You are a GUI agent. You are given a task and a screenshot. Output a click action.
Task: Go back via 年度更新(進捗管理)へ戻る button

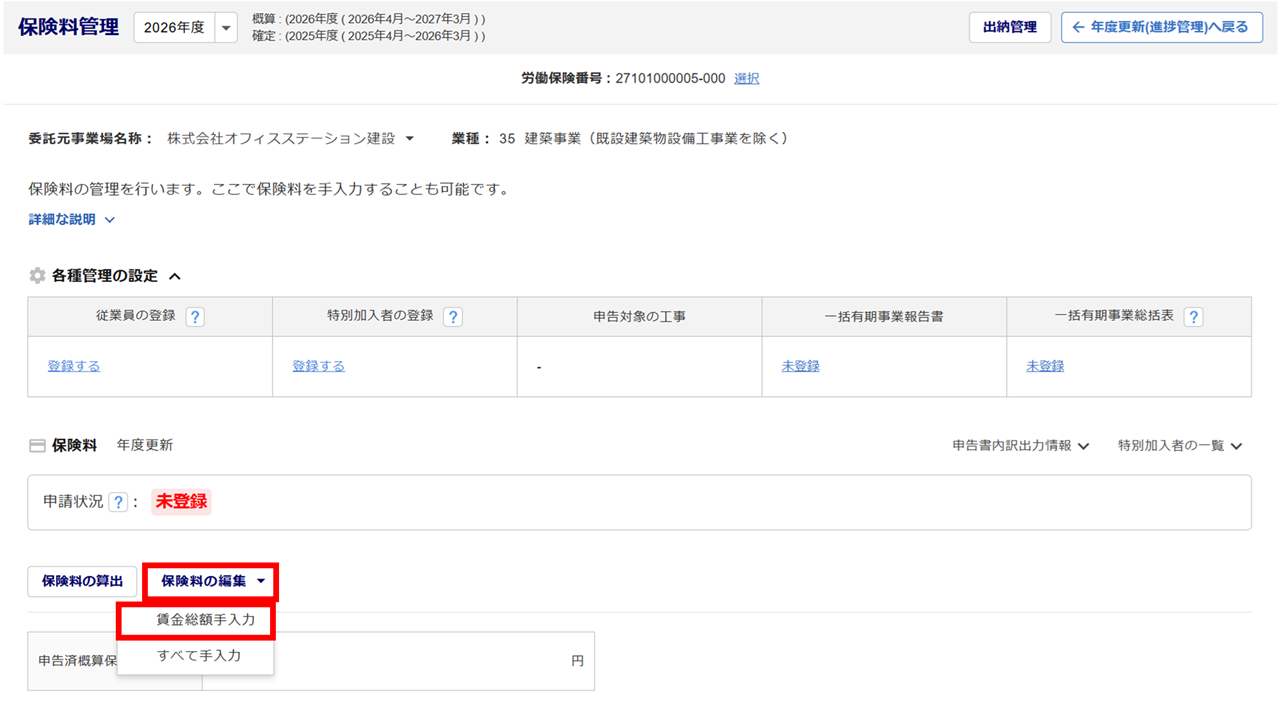[1160, 28]
